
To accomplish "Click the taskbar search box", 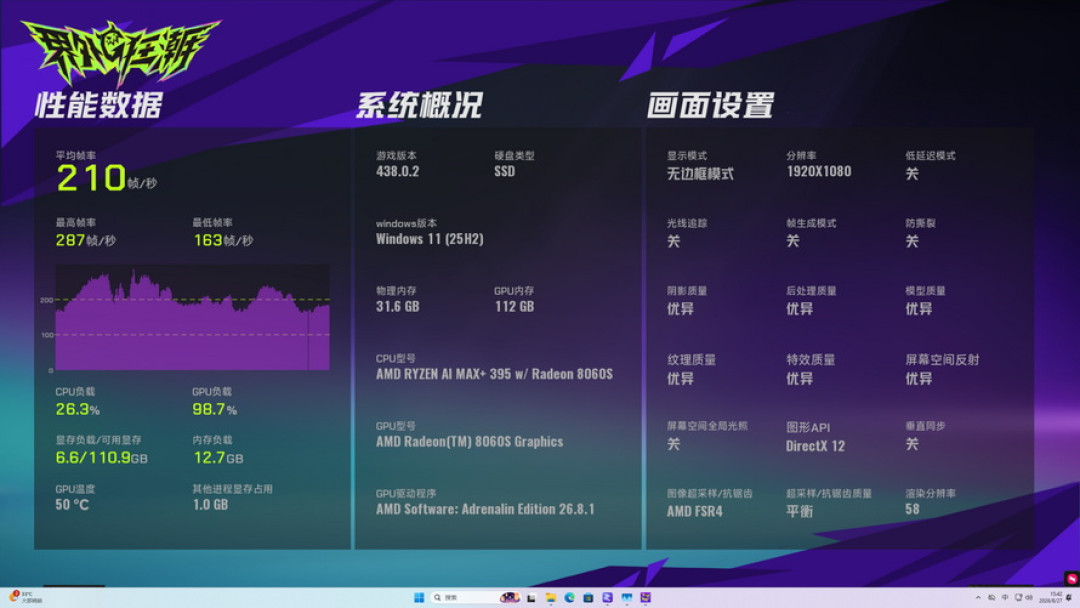I will point(475,597).
